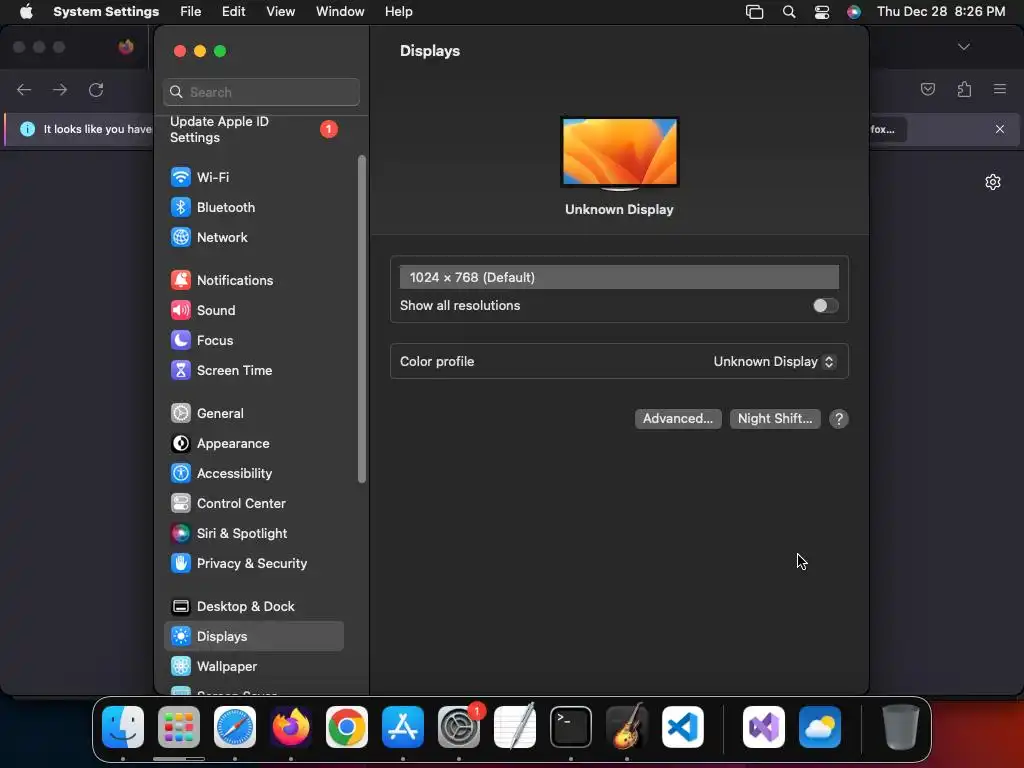Open the Trash in the Dock

(901, 727)
